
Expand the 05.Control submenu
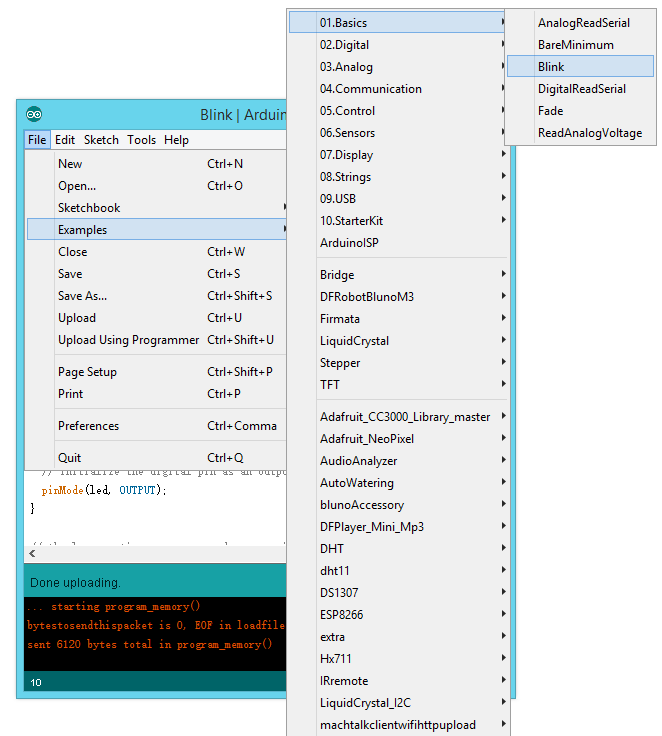pyautogui.click(x=397, y=111)
